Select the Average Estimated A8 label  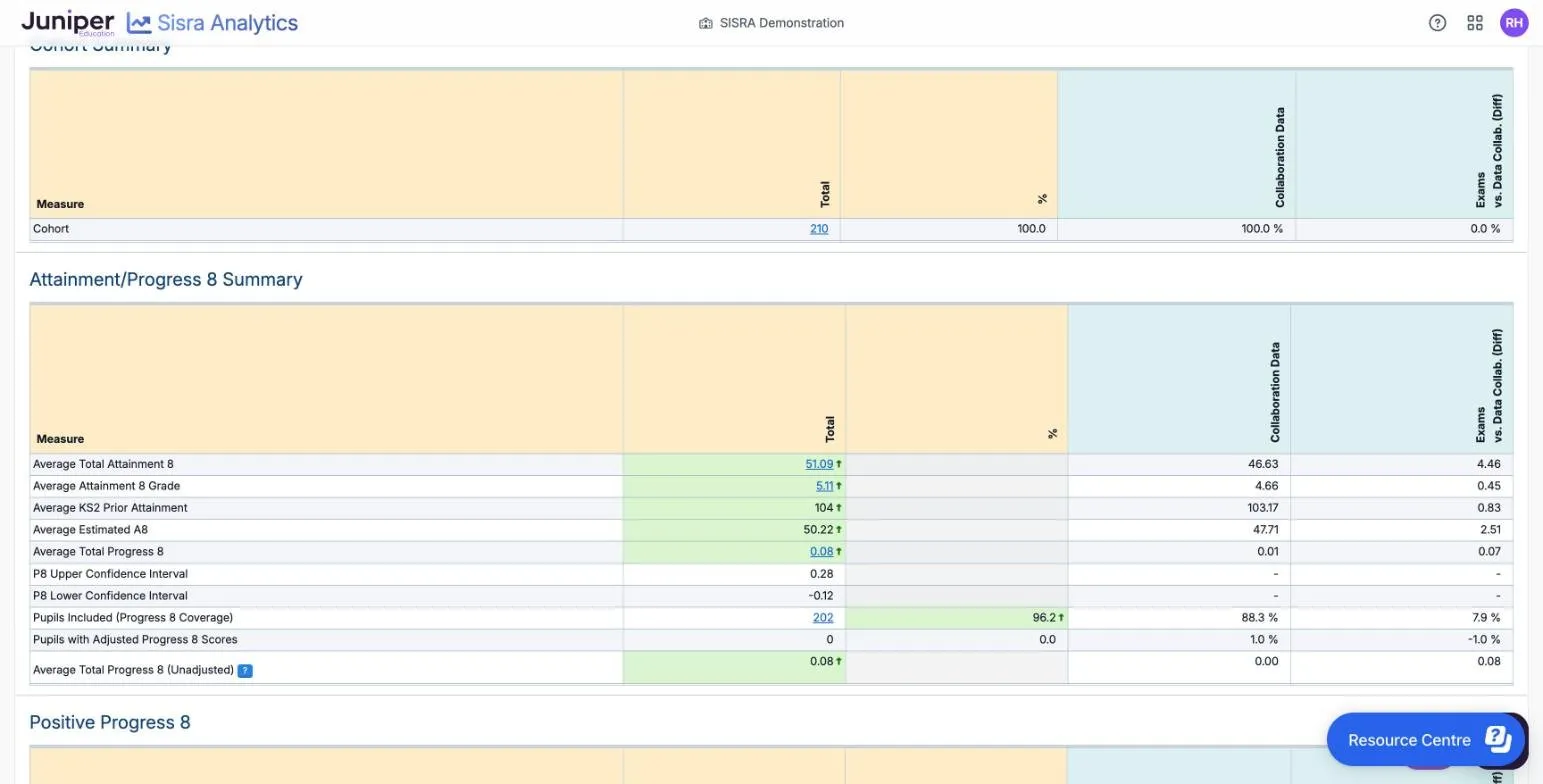click(x=90, y=530)
